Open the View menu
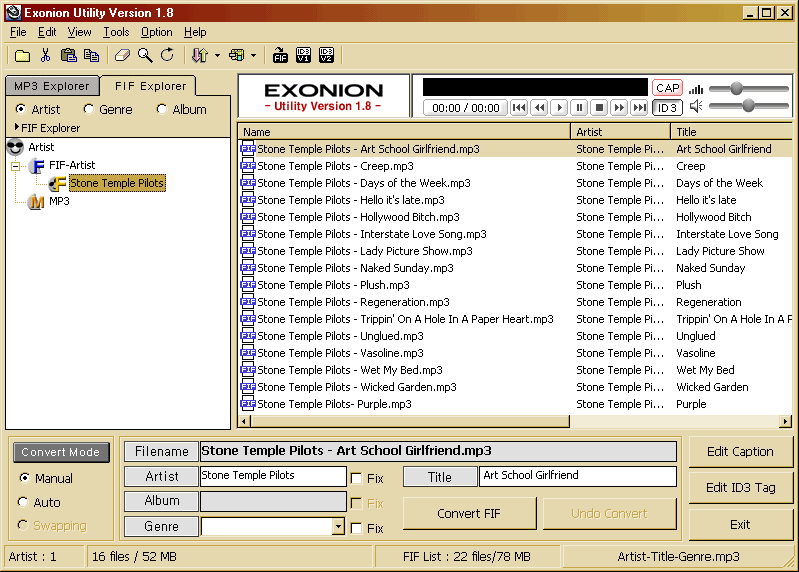 click(x=79, y=32)
